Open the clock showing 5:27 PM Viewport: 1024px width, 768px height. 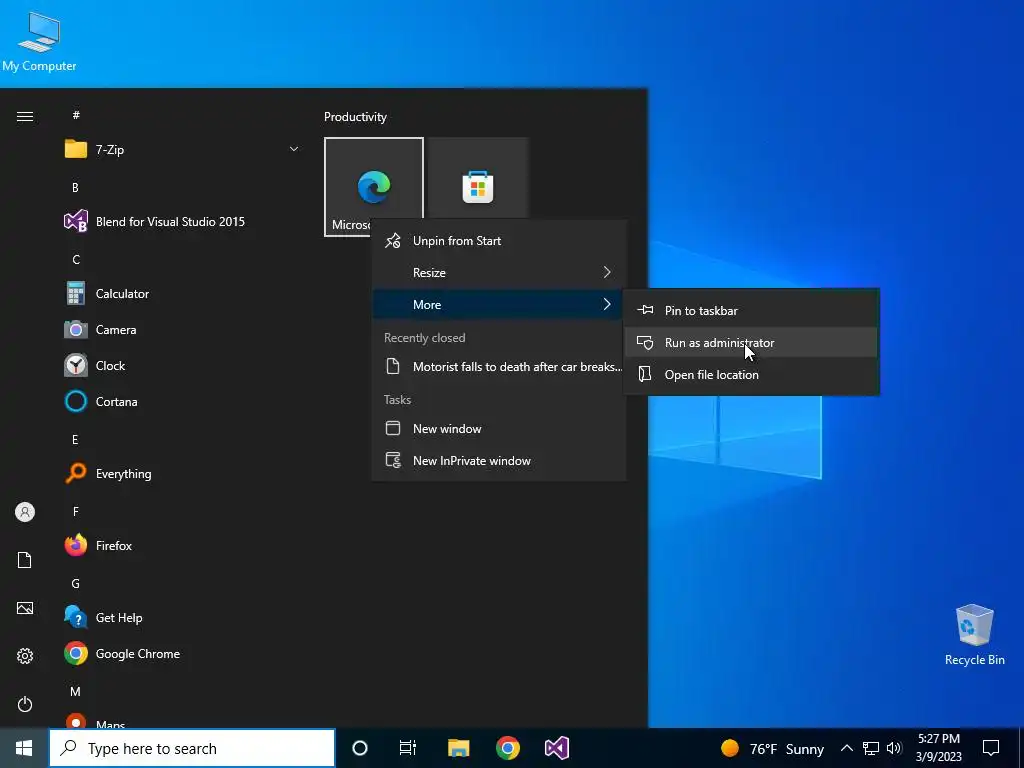point(939,748)
